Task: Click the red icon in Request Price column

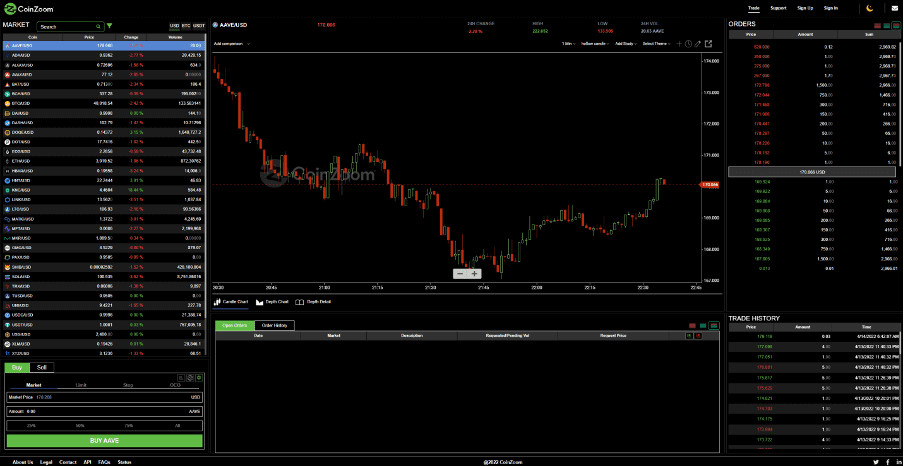Action: coord(698,335)
